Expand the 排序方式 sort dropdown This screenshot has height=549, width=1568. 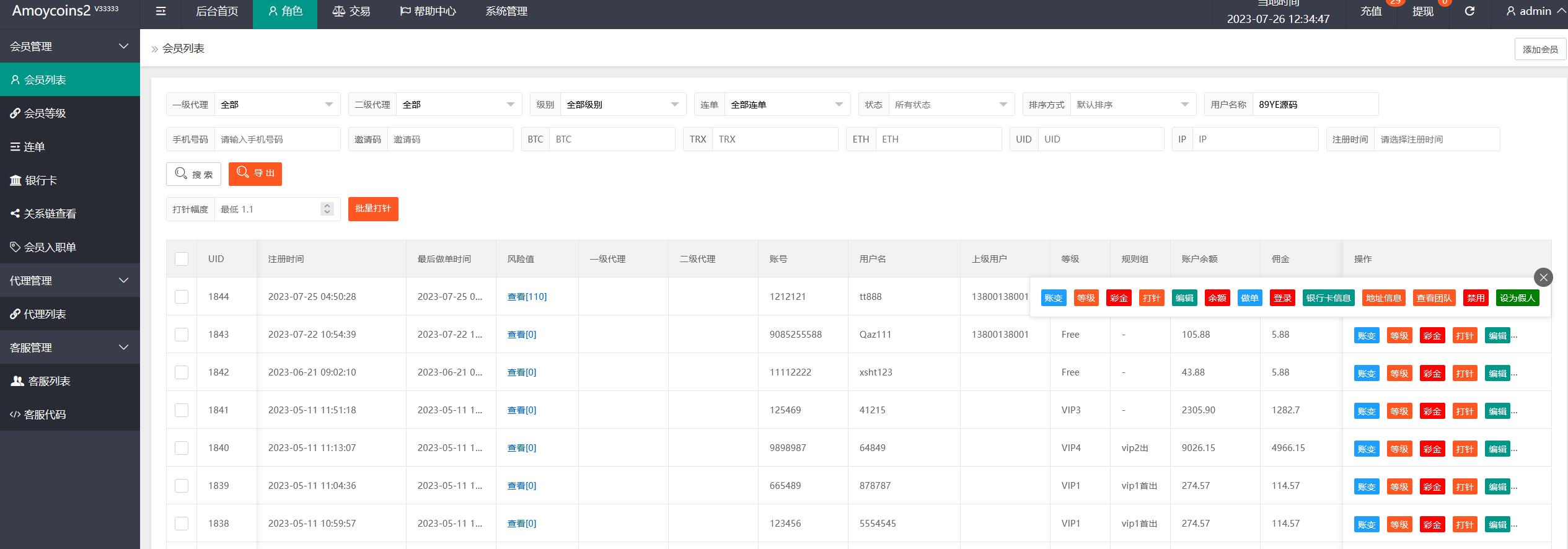point(1132,105)
